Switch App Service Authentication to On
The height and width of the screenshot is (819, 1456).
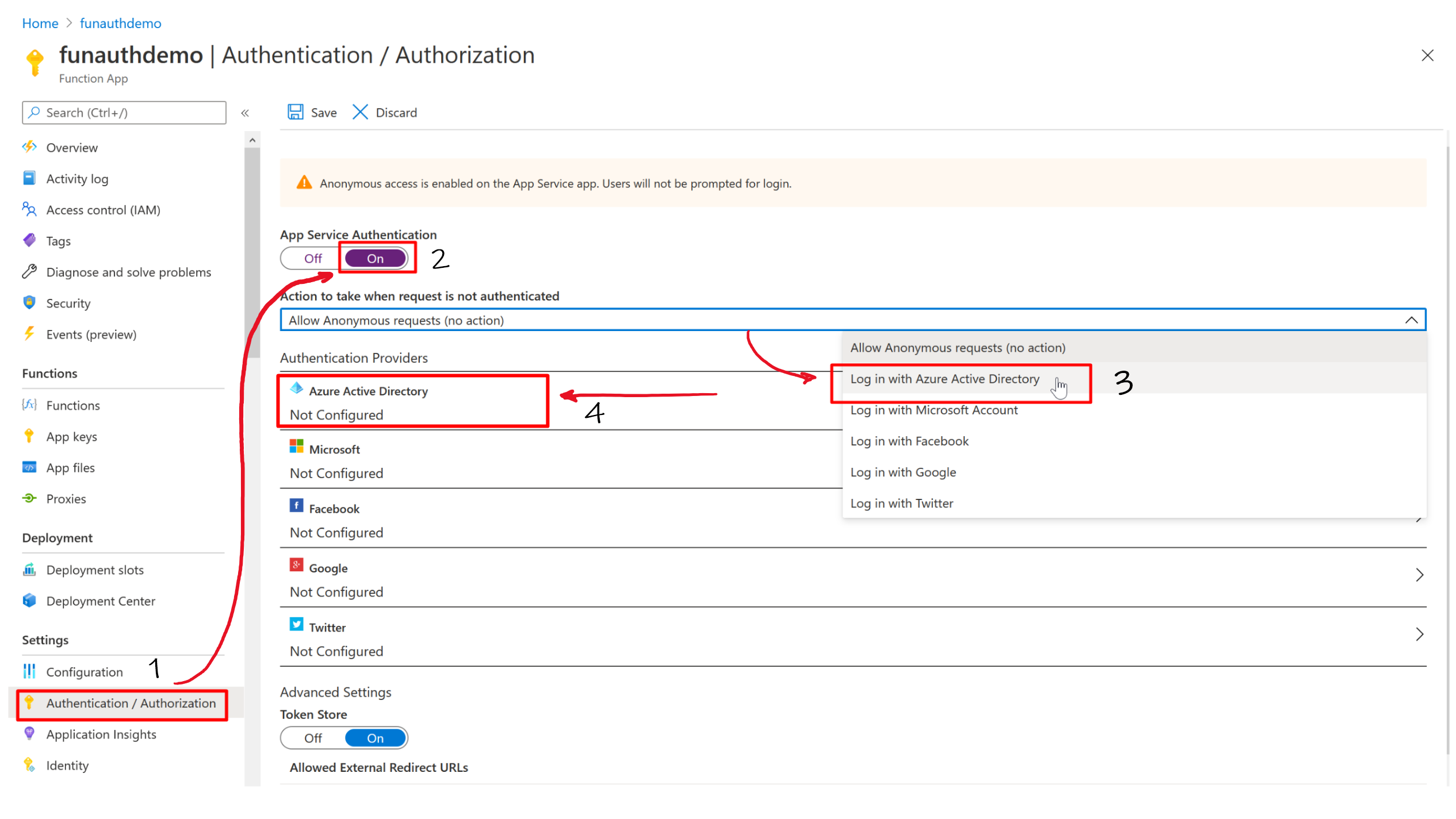point(376,259)
